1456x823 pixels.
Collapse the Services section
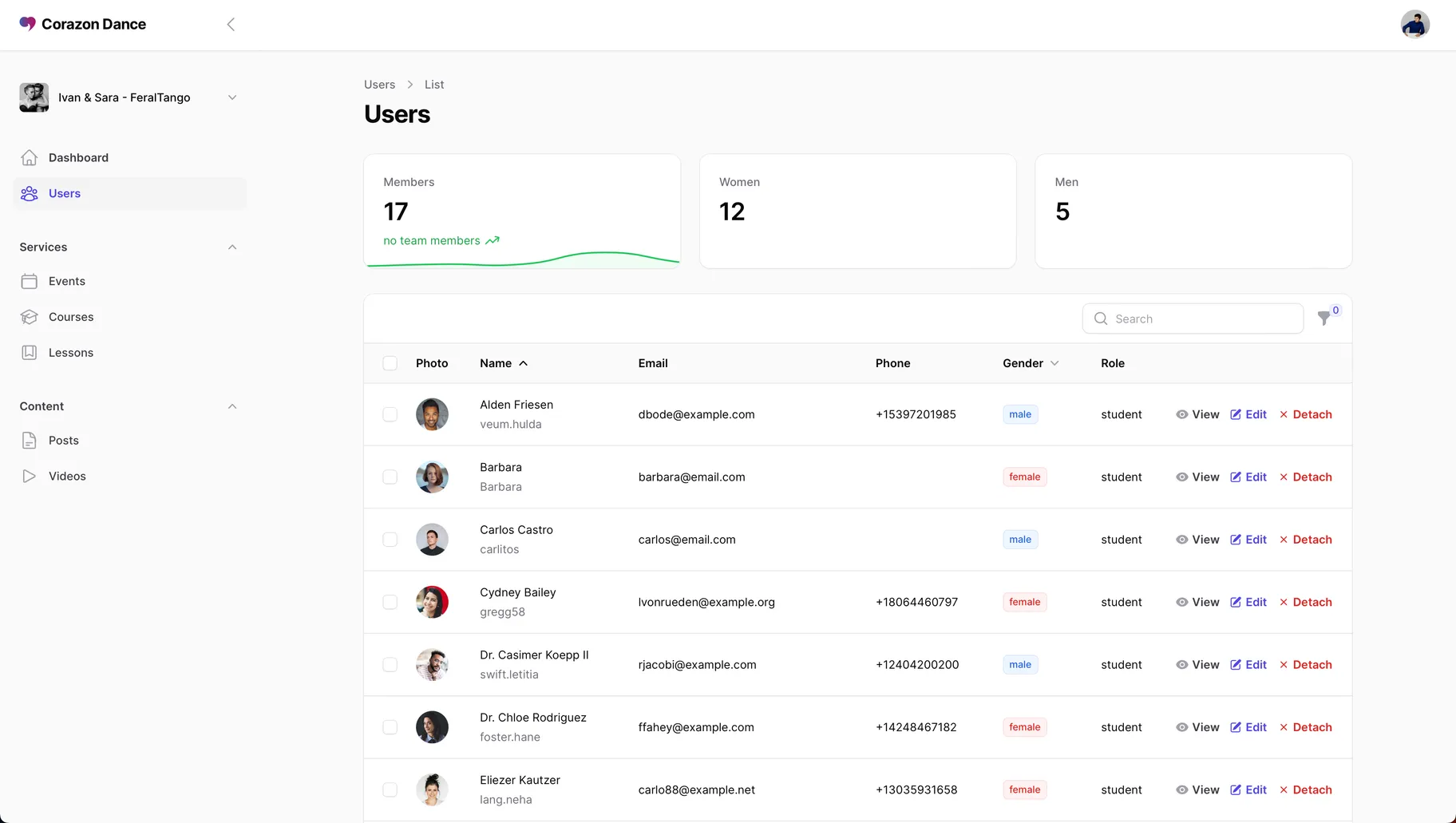231,247
